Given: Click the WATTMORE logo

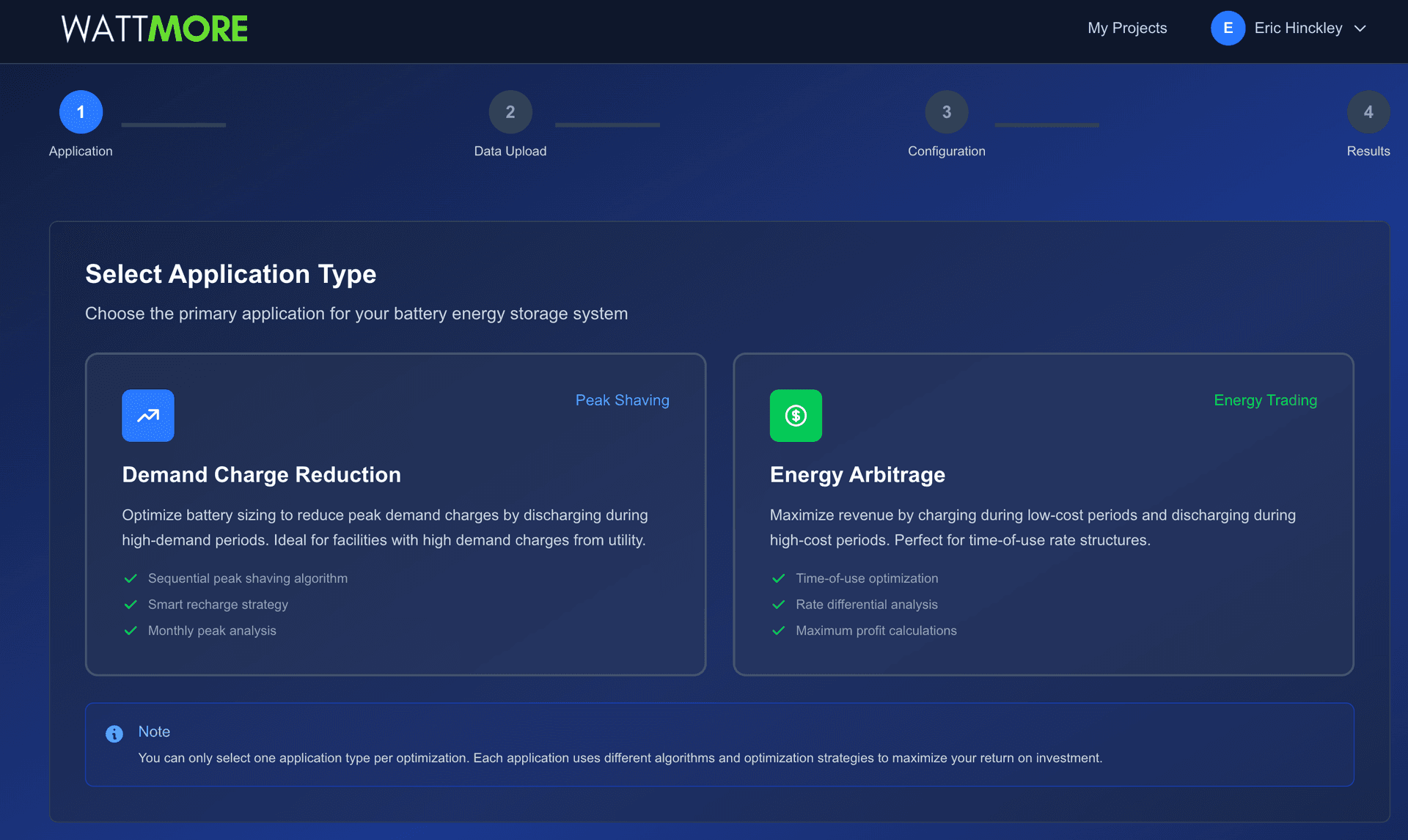Looking at the screenshot, I should pos(155,28).
